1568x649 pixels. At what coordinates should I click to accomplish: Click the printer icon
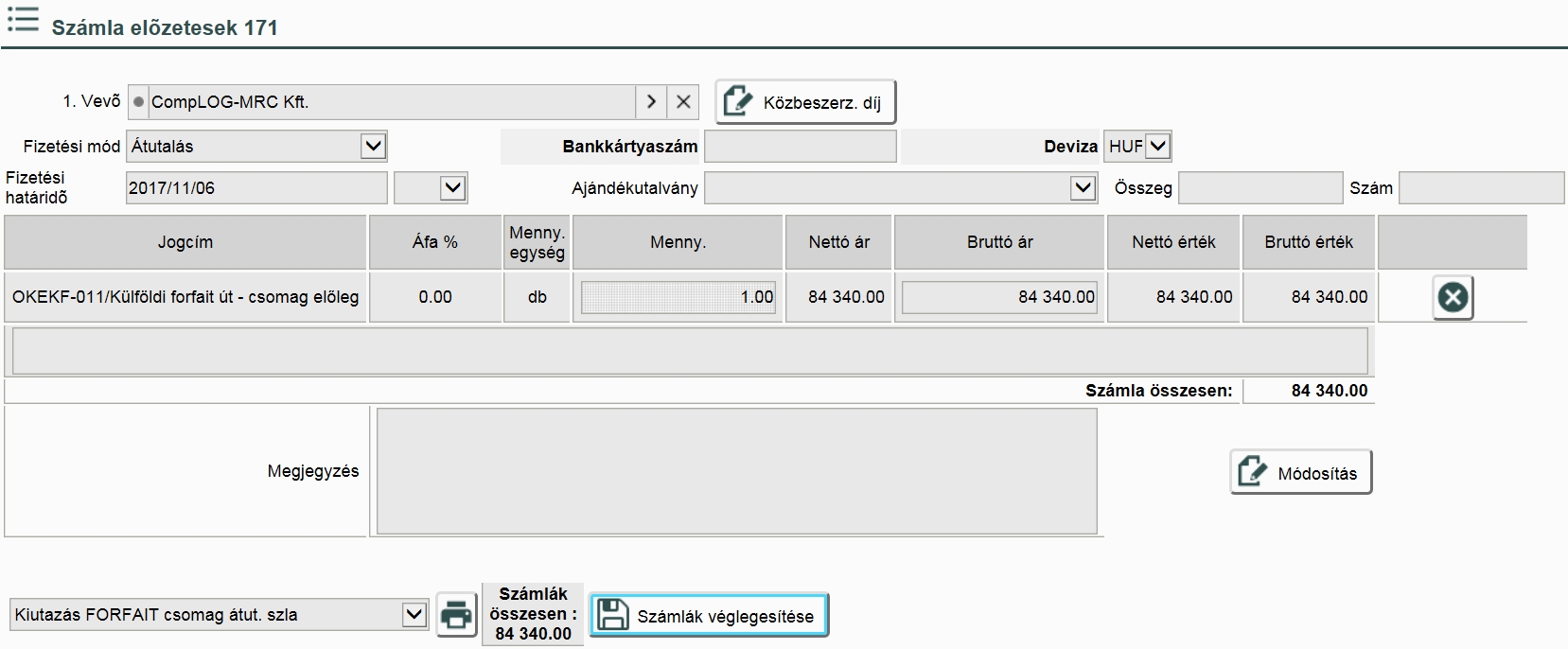pyautogui.click(x=457, y=615)
